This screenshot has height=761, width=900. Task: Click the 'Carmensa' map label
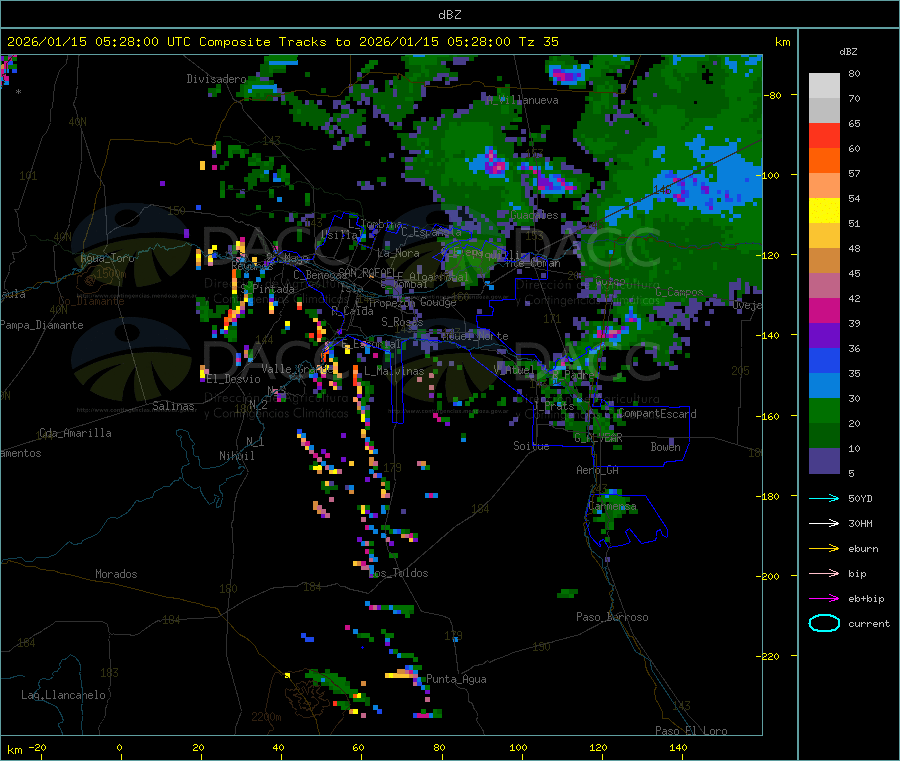(612, 507)
